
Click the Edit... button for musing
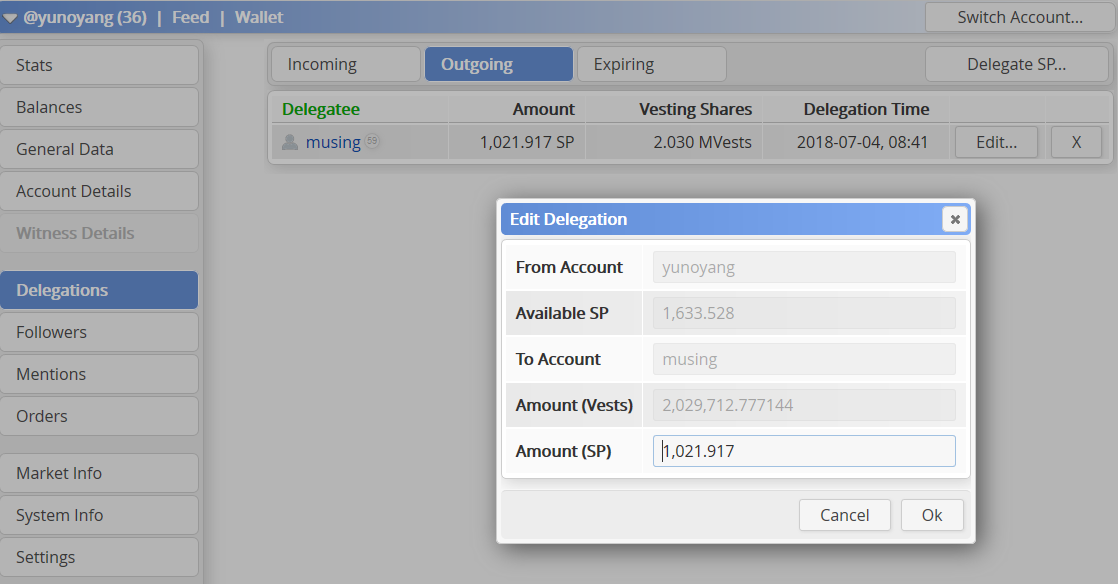click(996, 142)
